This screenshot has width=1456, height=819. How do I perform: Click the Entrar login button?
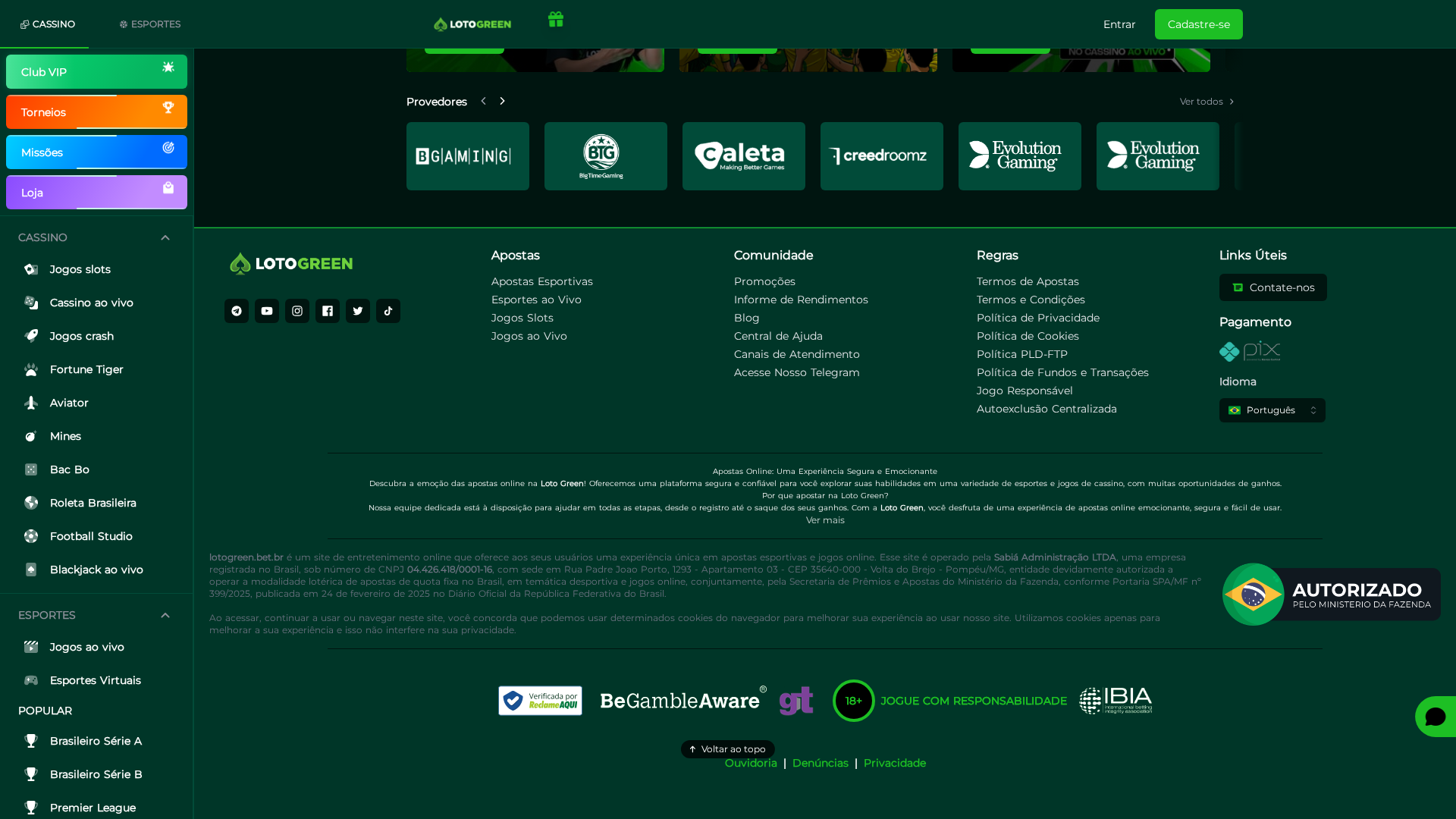click(x=1119, y=24)
